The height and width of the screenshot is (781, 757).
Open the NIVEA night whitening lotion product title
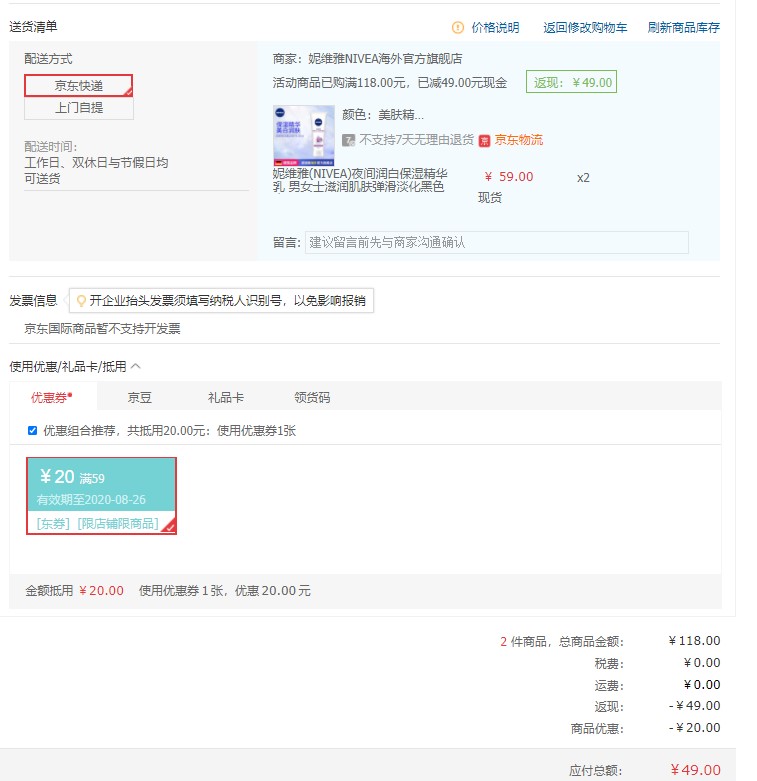(x=360, y=180)
